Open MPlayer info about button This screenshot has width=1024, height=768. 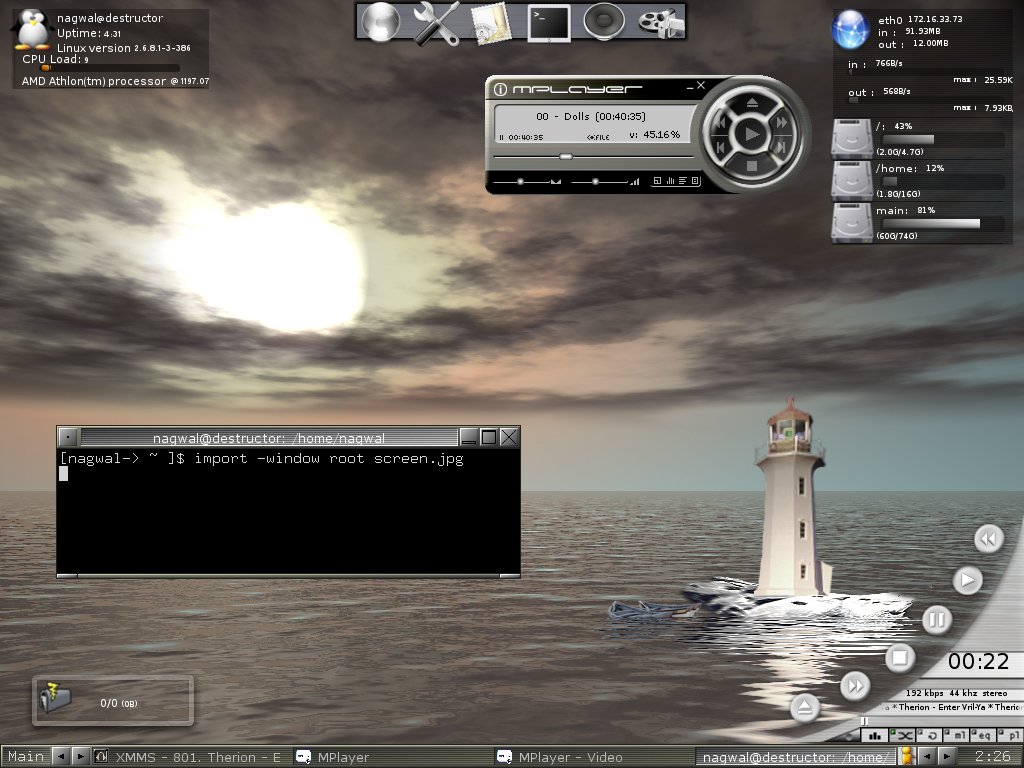pos(500,89)
